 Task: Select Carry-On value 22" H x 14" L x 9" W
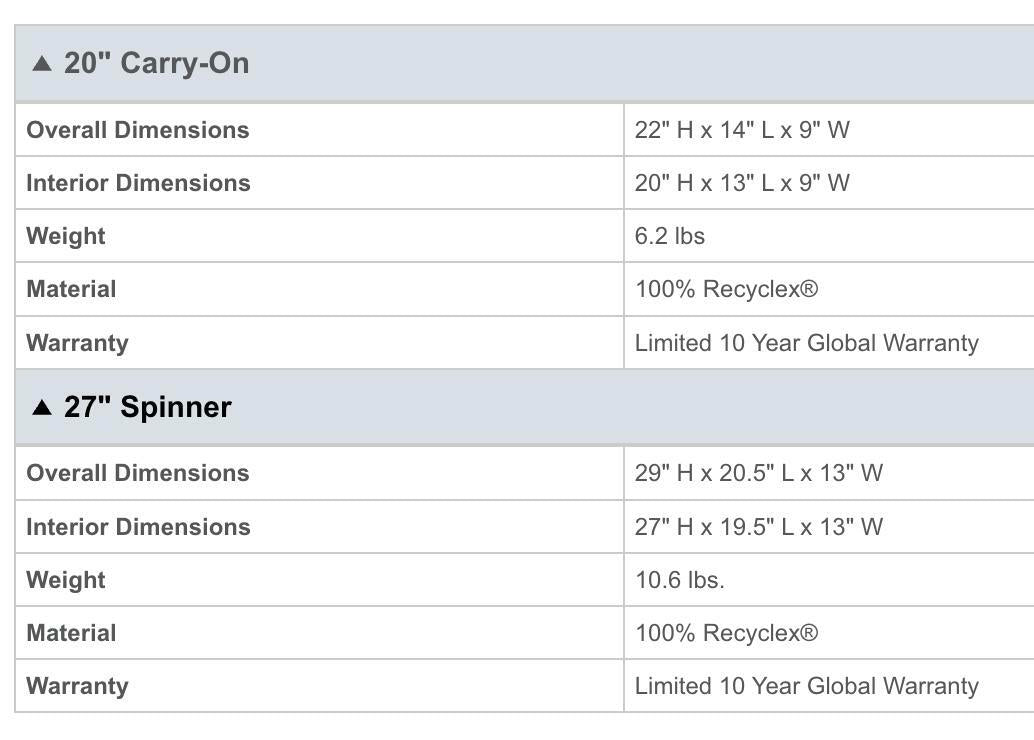coord(742,130)
